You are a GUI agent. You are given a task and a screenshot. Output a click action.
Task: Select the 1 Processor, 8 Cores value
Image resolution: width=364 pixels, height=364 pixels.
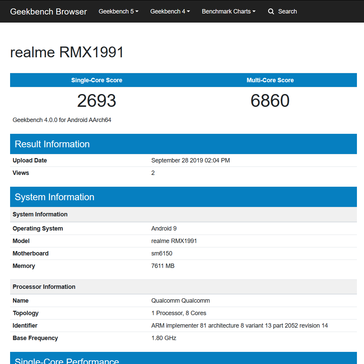(179, 313)
